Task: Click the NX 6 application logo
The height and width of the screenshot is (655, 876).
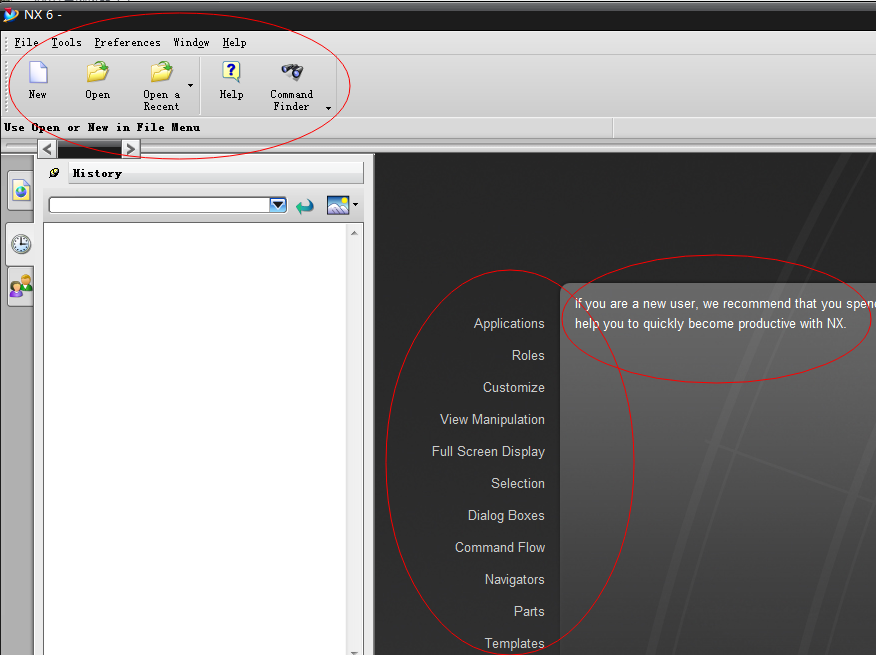Action: click(11, 15)
